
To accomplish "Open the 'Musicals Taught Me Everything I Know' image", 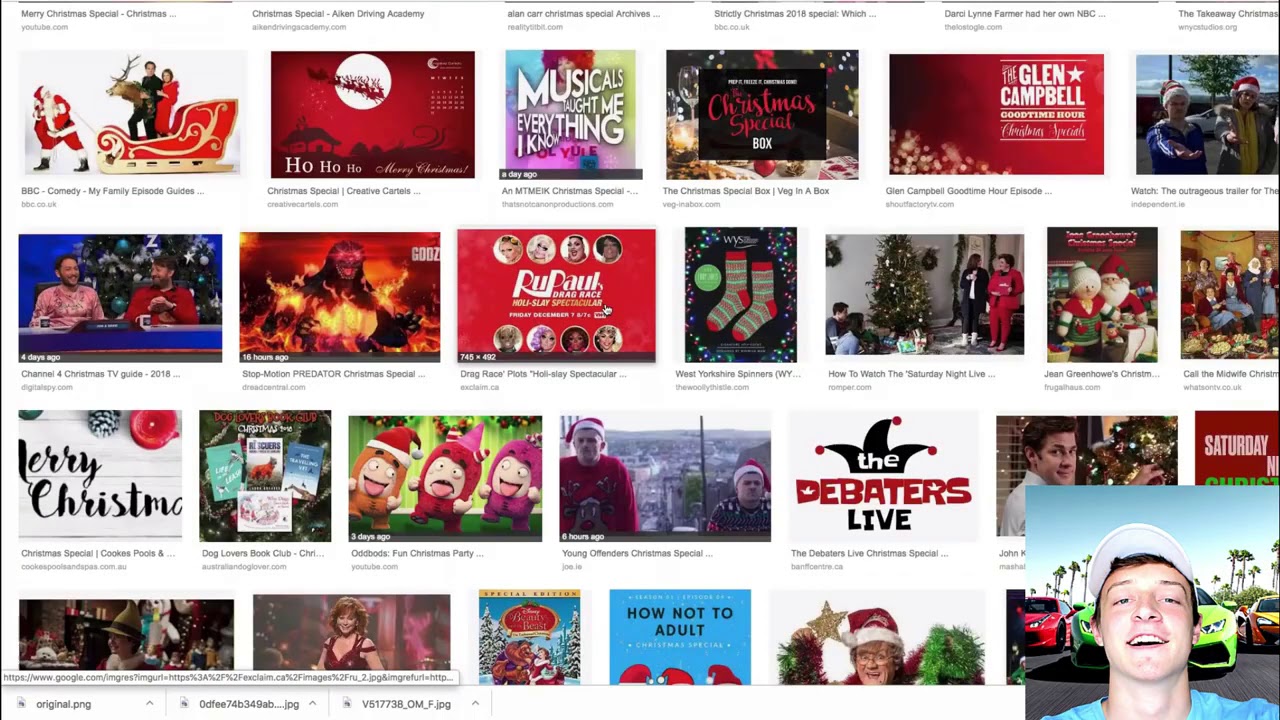I will [570, 115].
